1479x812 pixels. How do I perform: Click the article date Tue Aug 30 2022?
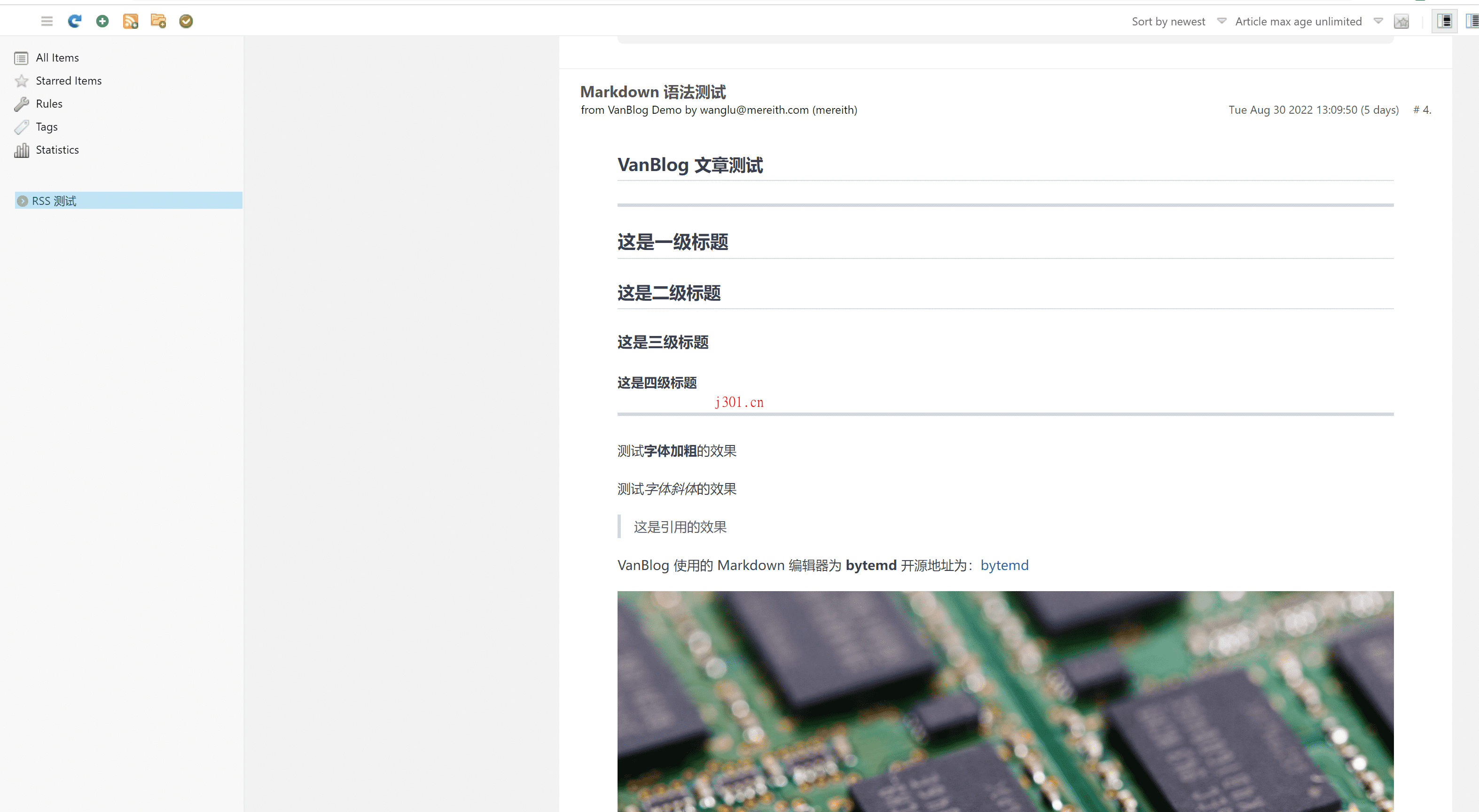point(1313,109)
